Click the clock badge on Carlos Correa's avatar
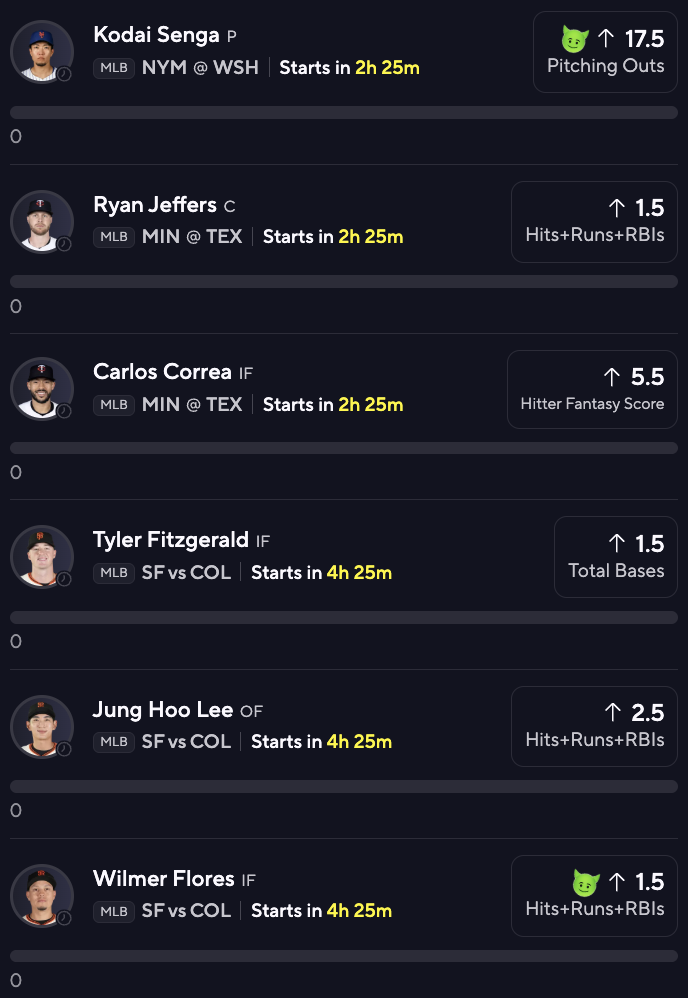The width and height of the screenshot is (688, 998). (64, 411)
